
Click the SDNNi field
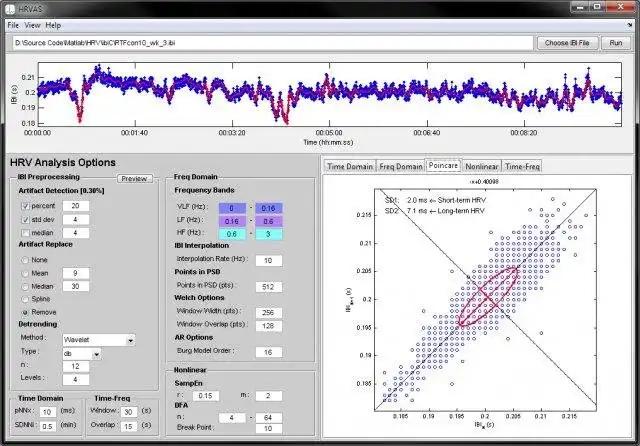(x=47, y=426)
